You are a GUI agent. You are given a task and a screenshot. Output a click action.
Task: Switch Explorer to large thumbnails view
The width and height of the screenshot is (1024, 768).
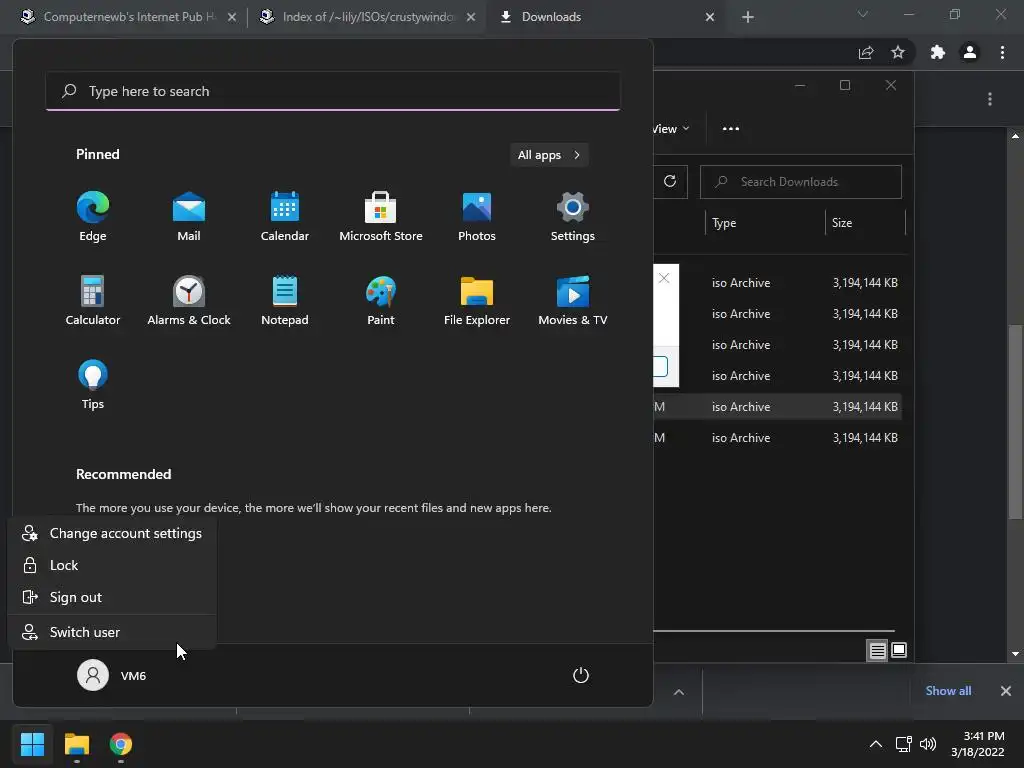click(x=899, y=650)
